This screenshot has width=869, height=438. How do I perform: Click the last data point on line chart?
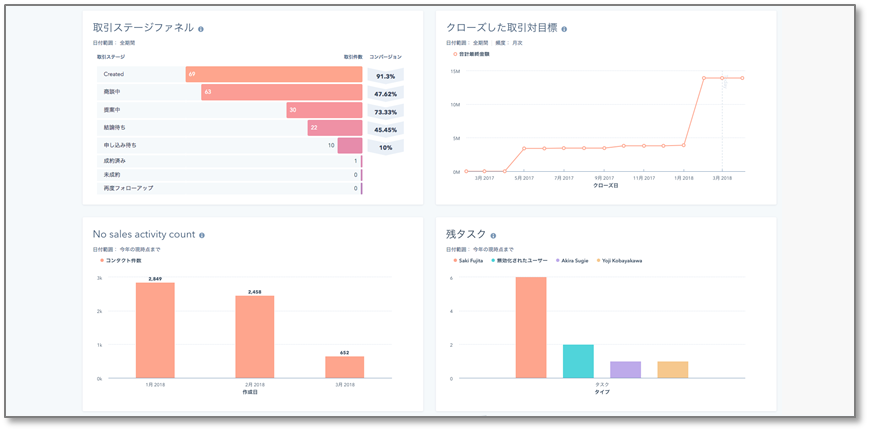click(x=742, y=78)
